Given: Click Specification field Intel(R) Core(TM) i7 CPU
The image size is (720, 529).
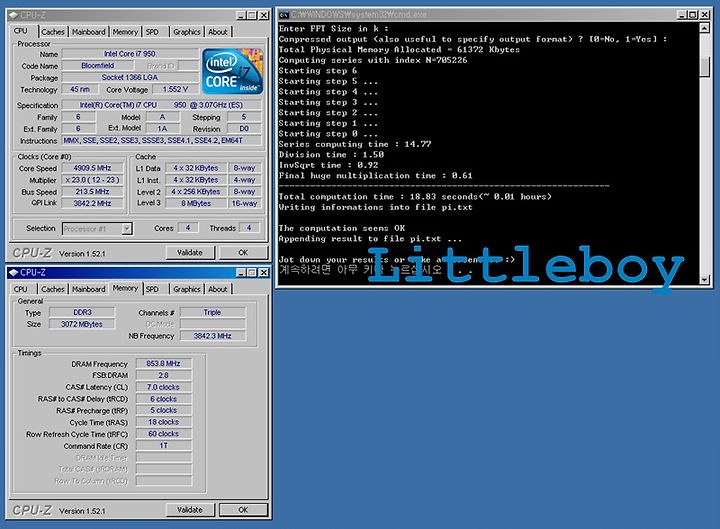Looking at the screenshot, I should (162, 105).
